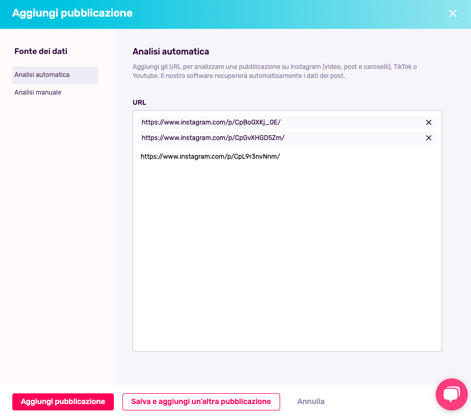471x419 pixels.
Task: Click Salva e aggiungi un'altra pubblicazione
Action: coord(201,402)
